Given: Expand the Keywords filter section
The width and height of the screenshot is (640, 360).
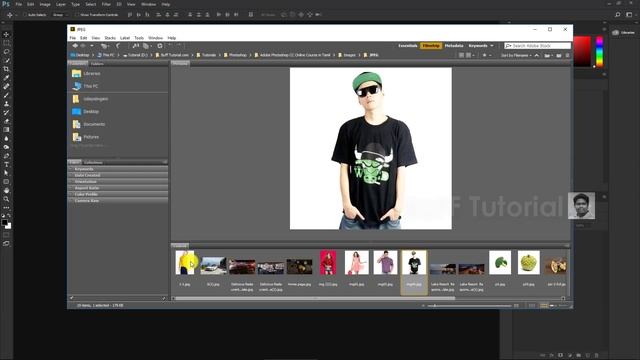Looking at the screenshot, I should 118,169.
